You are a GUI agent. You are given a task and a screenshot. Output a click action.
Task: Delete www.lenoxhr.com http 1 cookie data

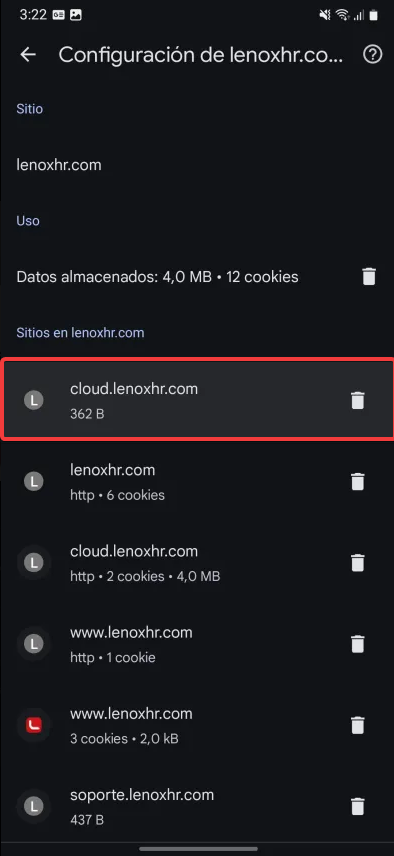click(357, 644)
